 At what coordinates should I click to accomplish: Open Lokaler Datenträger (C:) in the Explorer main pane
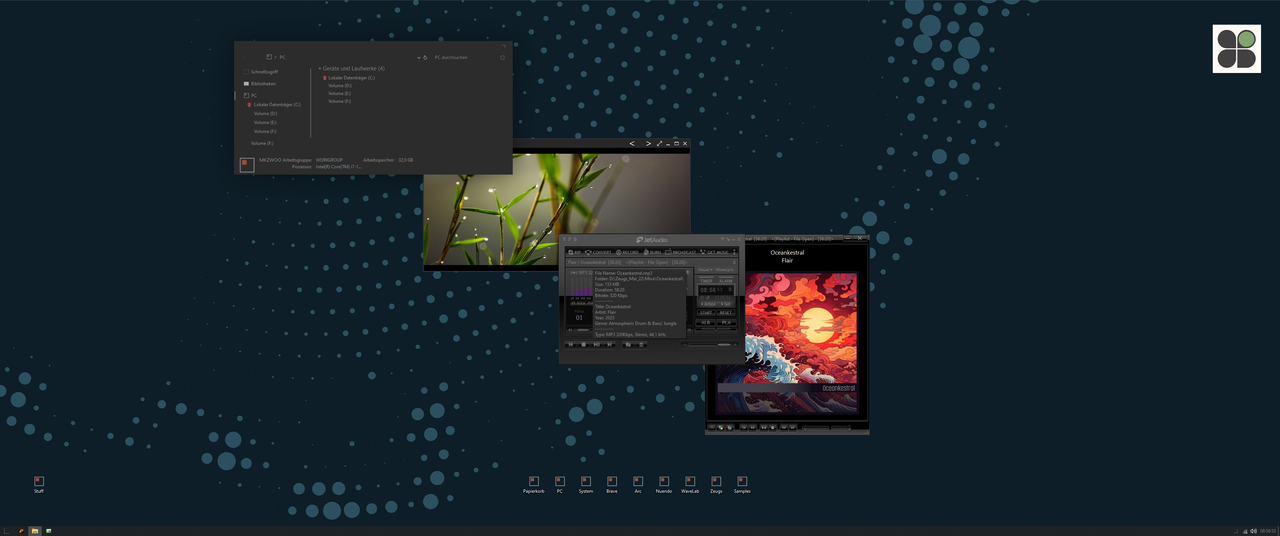click(x=349, y=77)
